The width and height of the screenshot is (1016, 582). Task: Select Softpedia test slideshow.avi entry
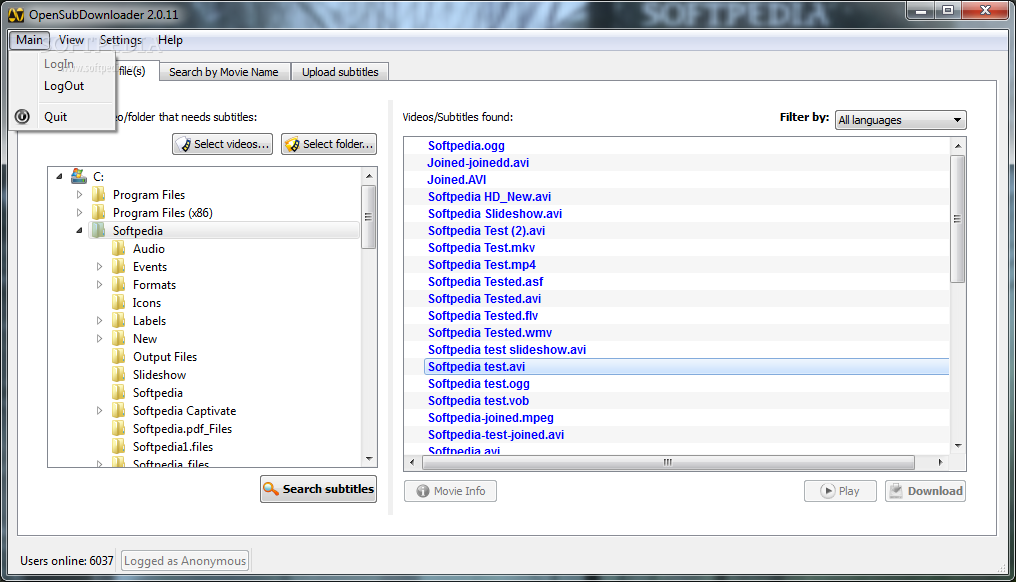[x=507, y=350]
